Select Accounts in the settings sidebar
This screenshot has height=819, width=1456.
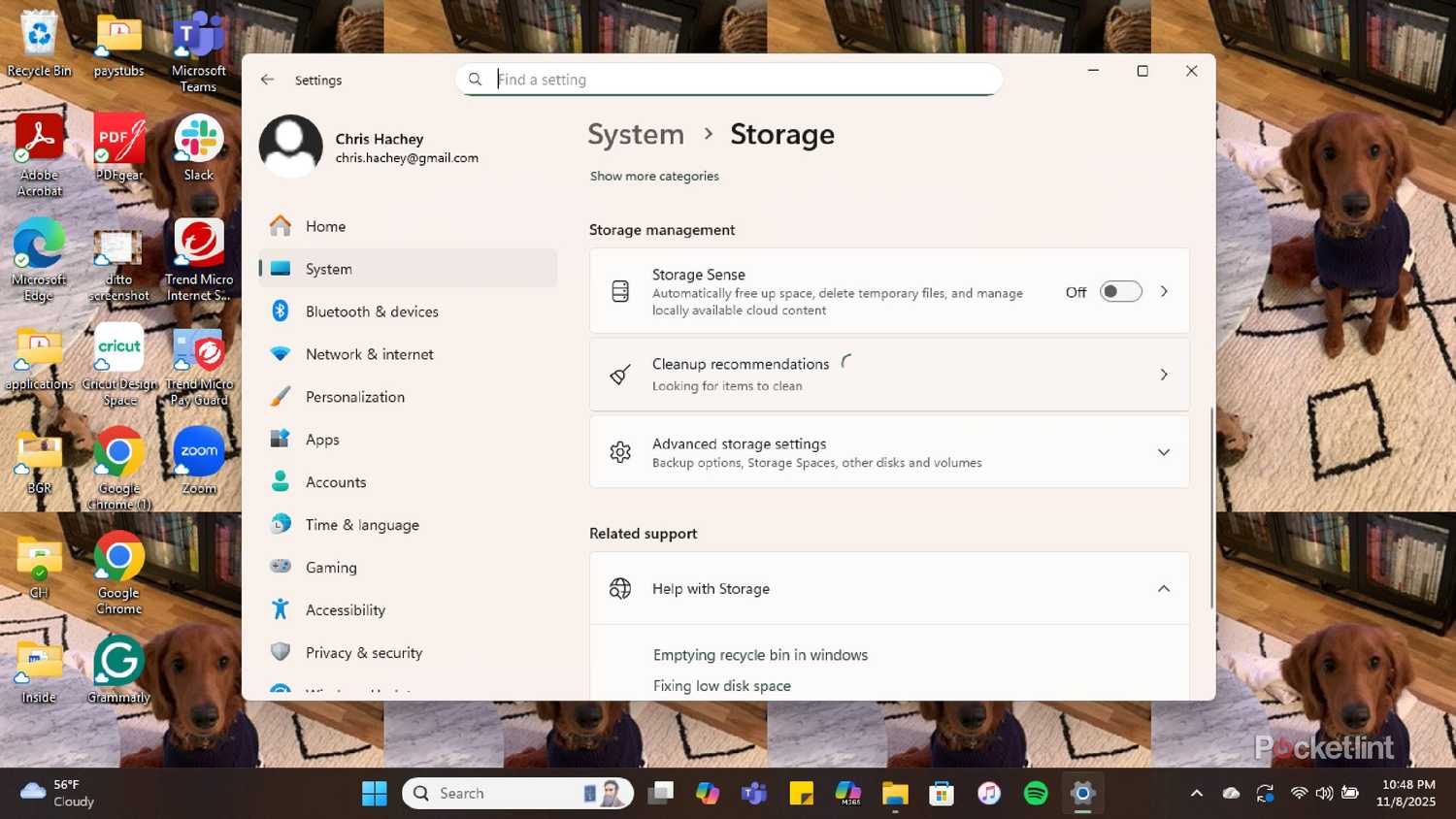click(x=336, y=482)
